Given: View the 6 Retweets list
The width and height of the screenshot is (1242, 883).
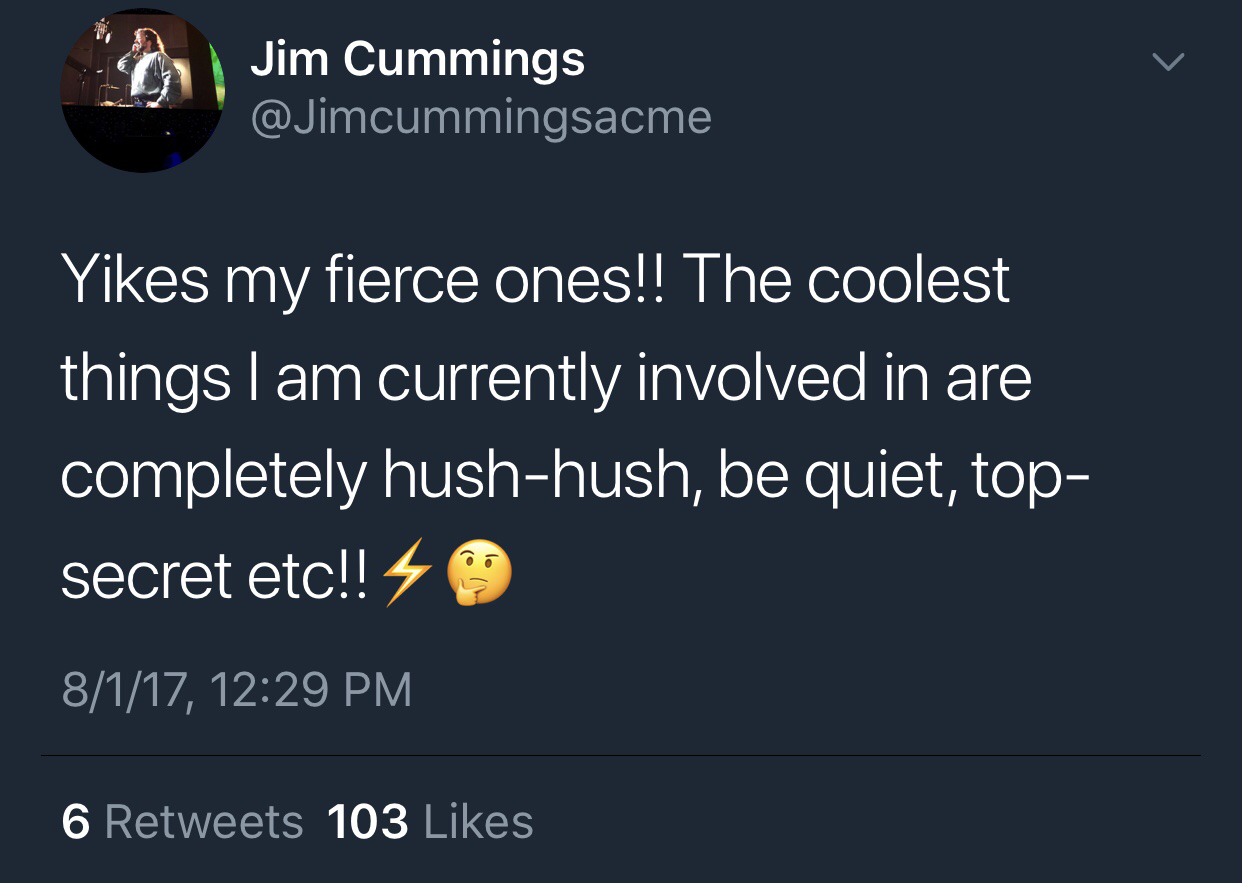Looking at the screenshot, I should click(x=182, y=822).
